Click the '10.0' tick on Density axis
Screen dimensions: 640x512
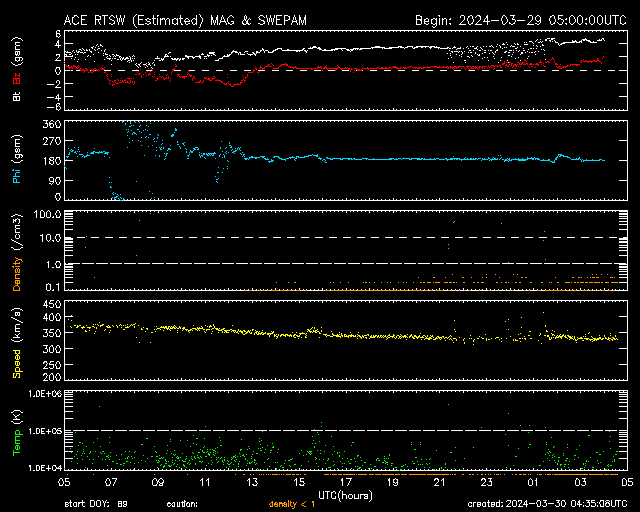coord(51,238)
